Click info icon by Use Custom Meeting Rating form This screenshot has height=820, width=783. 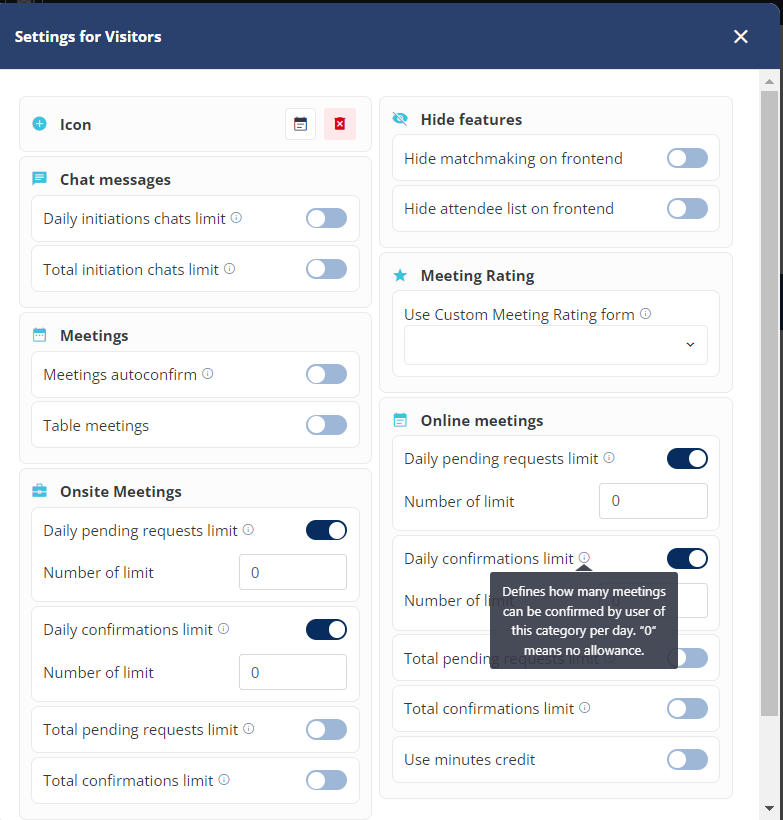[645, 313]
